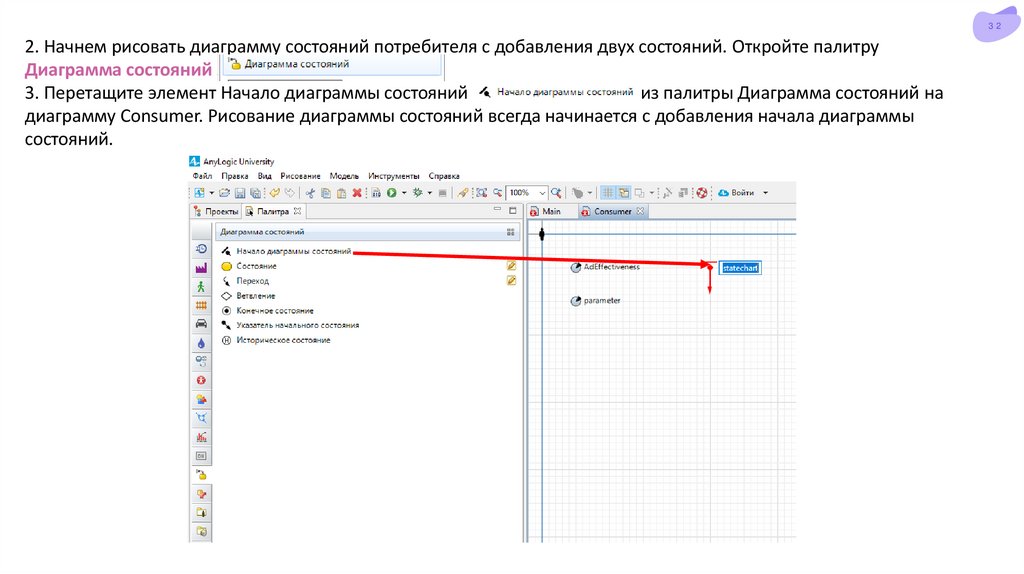Click the Build model icon

[x=376, y=193]
